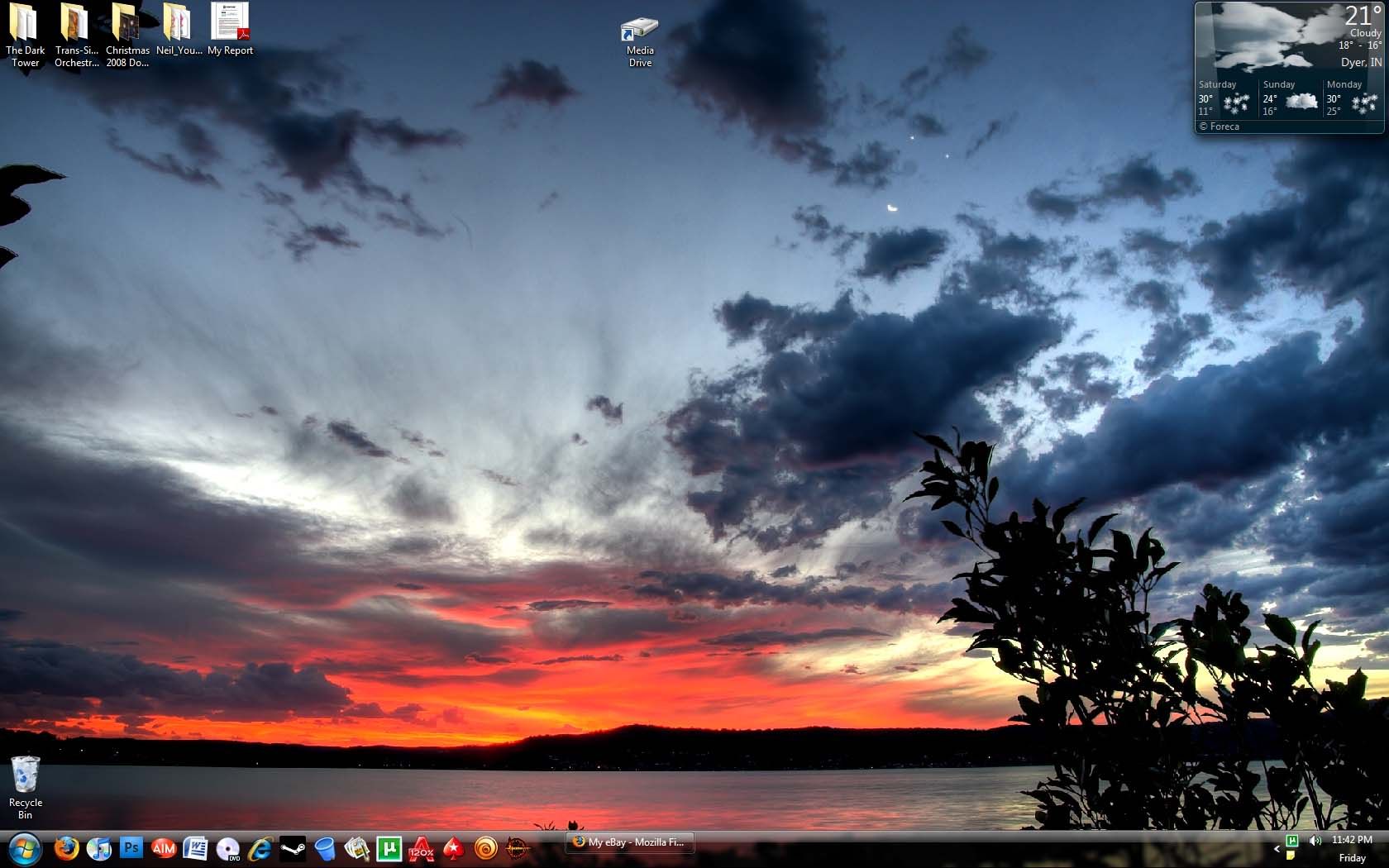The image size is (1389, 868).
Task: Expand hidden system tray icons
Action: [x=1276, y=849]
